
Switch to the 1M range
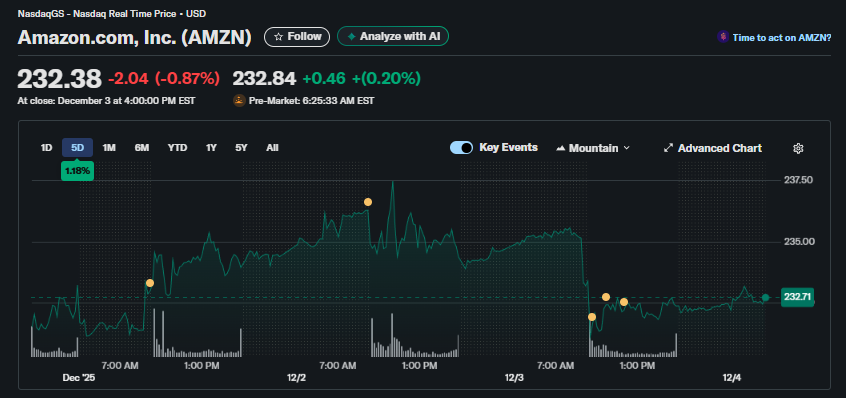pyautogui.click(x=109, y=148)
